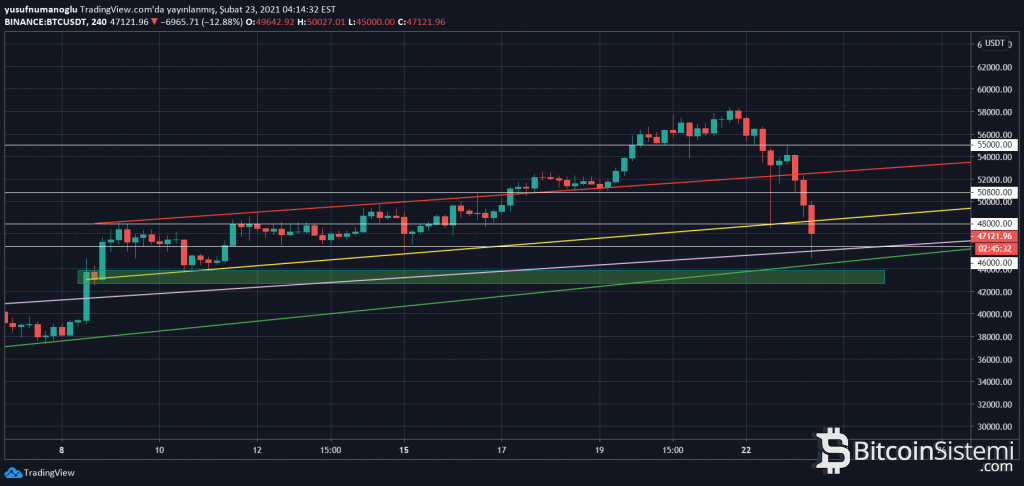
Task: Click the 34000.00 price axis label
Action: tap(995, 381)
